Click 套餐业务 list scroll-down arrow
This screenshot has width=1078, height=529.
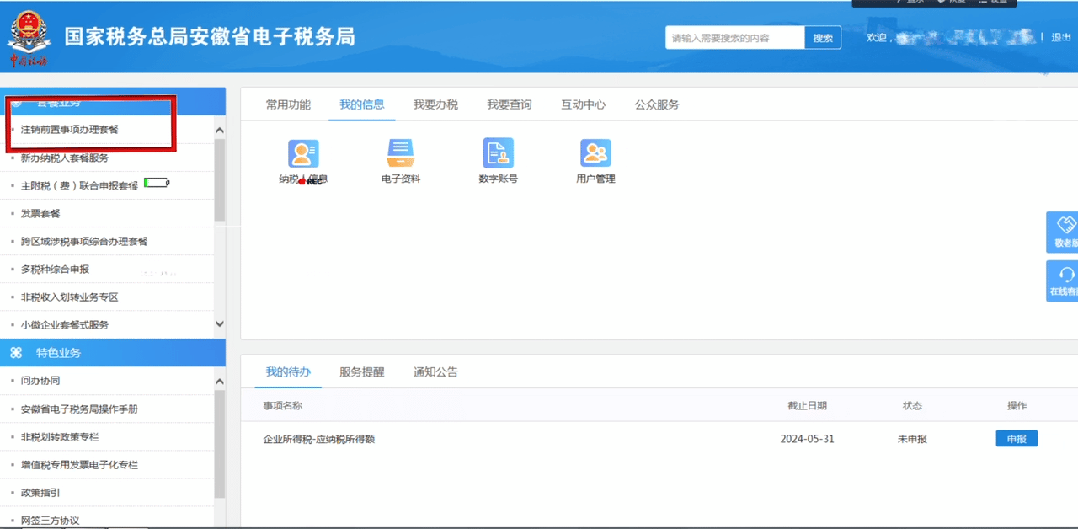click(220, 323)
